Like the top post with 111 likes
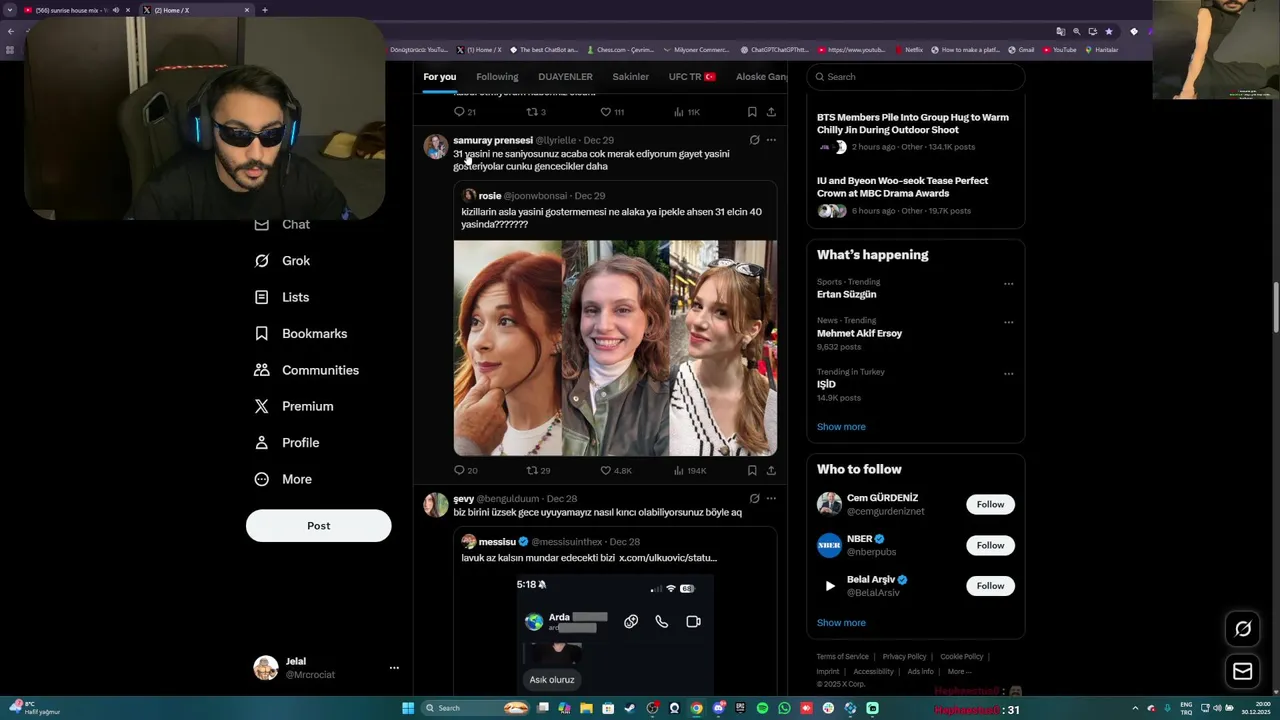Screen dimensions: 1280x720 pos(612,112)
